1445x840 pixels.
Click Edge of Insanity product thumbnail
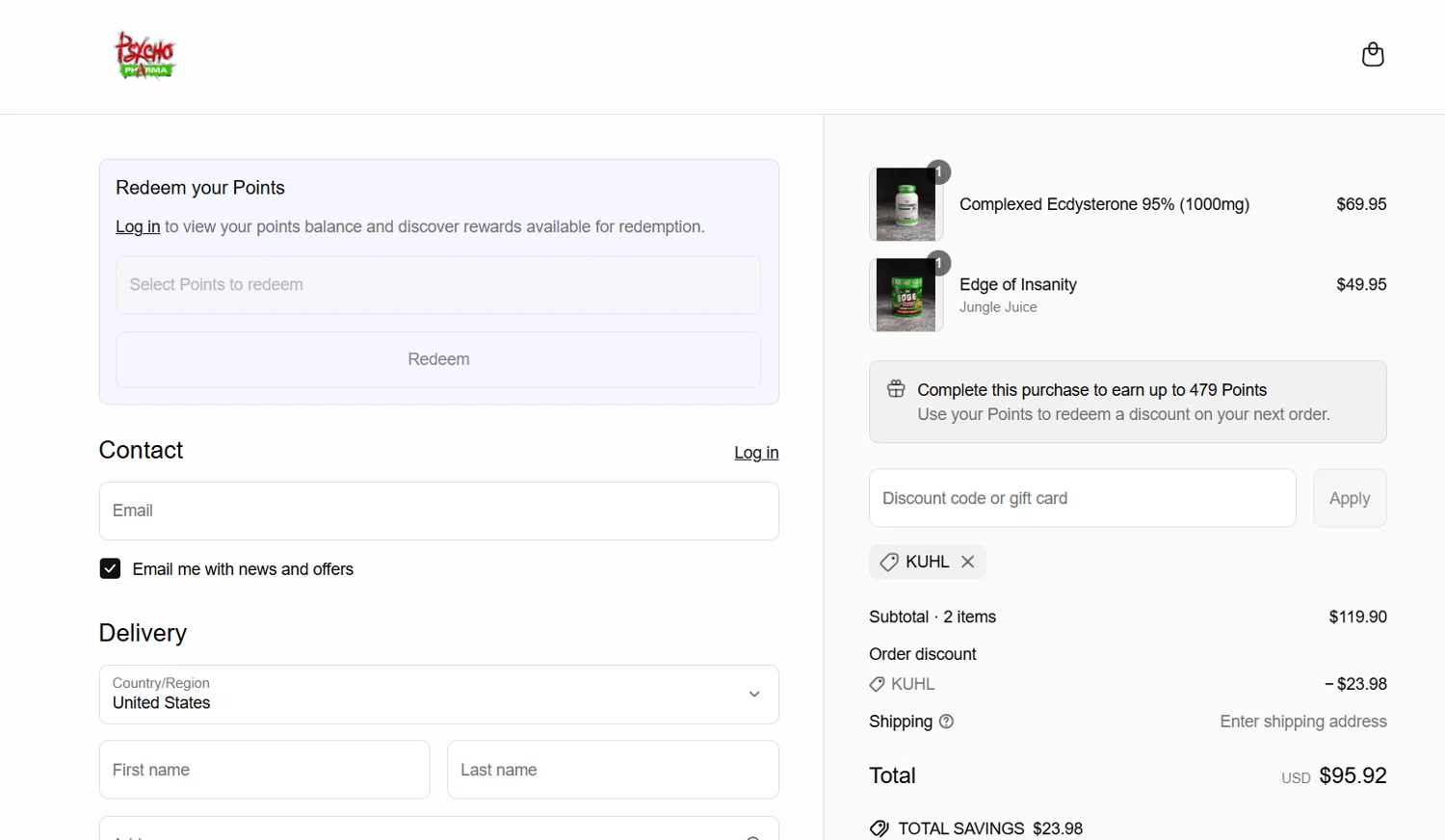[x=906, y=295]
